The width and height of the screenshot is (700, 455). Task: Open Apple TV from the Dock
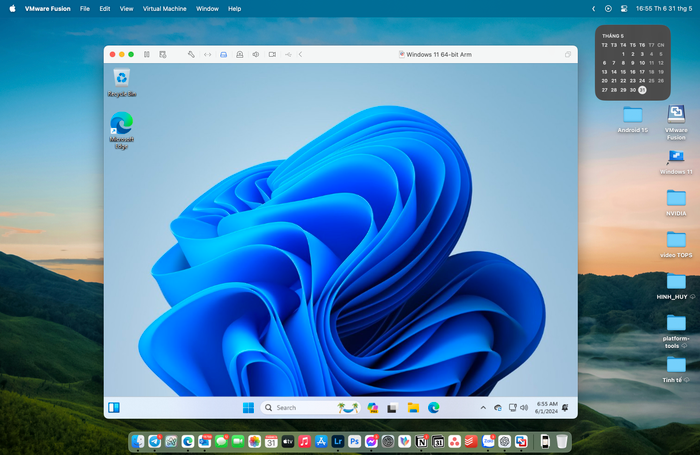pyautogui.click(x=288, y=441)
